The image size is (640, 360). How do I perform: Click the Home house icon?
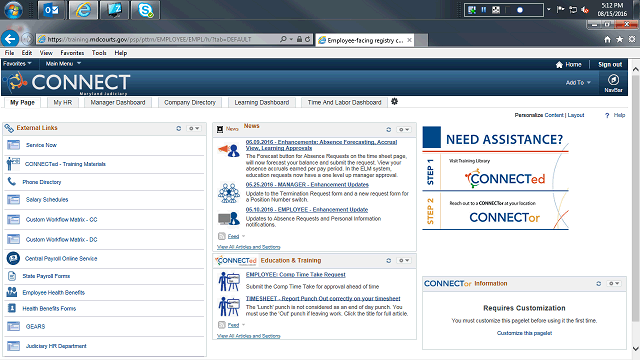point(559,64)
